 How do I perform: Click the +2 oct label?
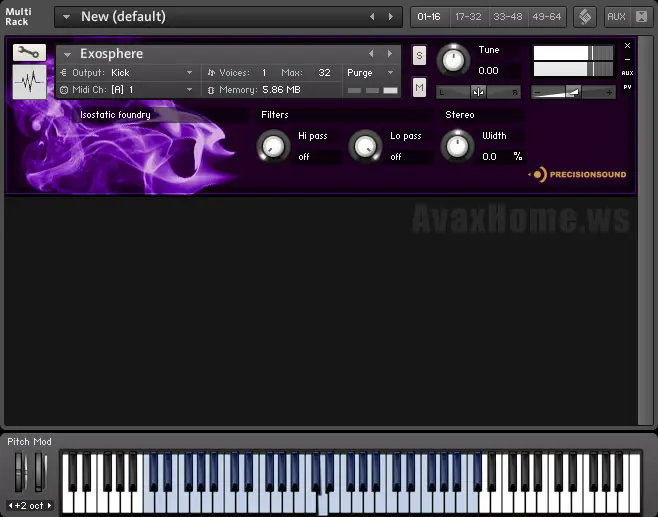click(29, 506)
